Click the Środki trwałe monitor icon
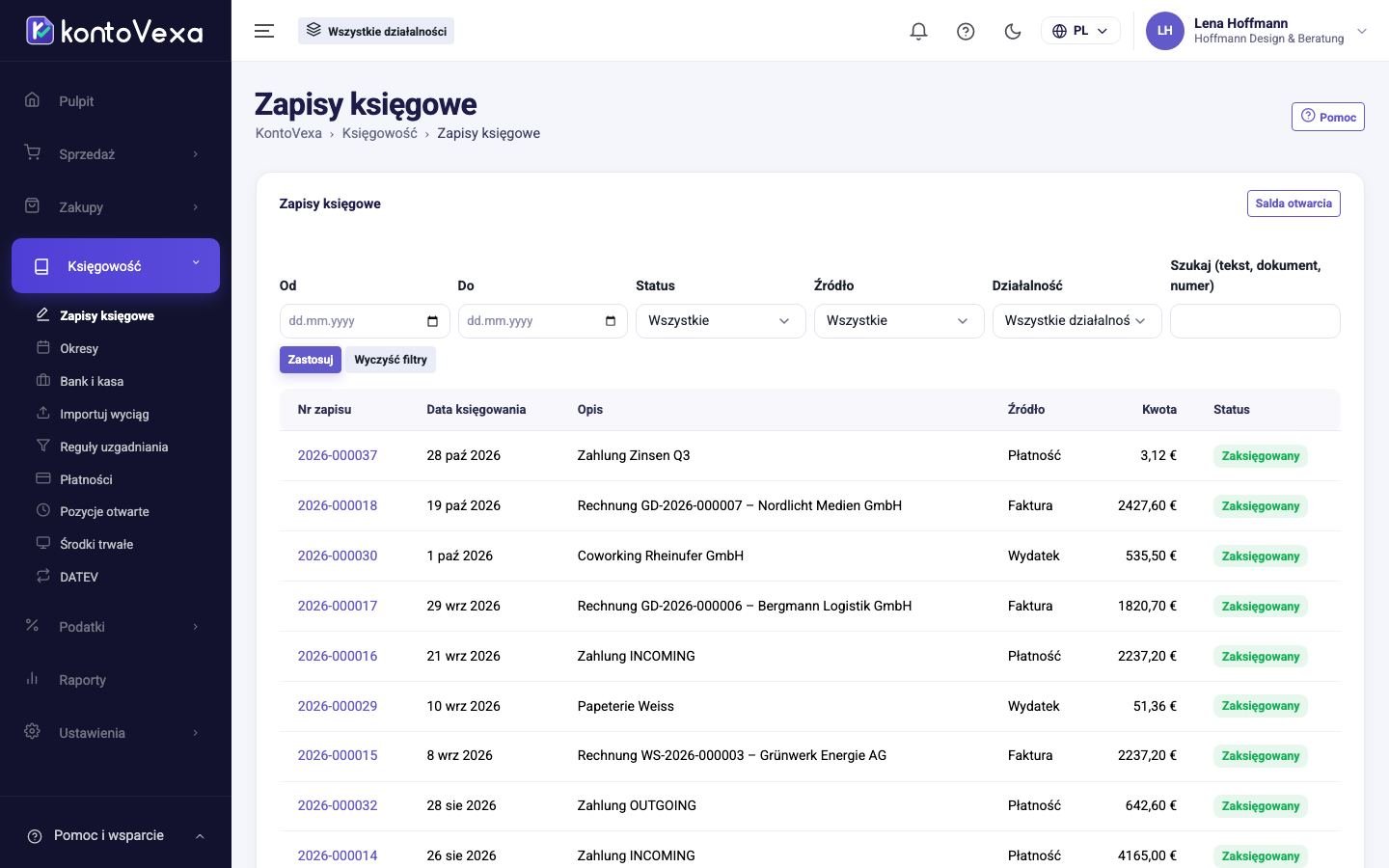The width and height of the screenshot is (1389, 868). [x=42, y=543]
